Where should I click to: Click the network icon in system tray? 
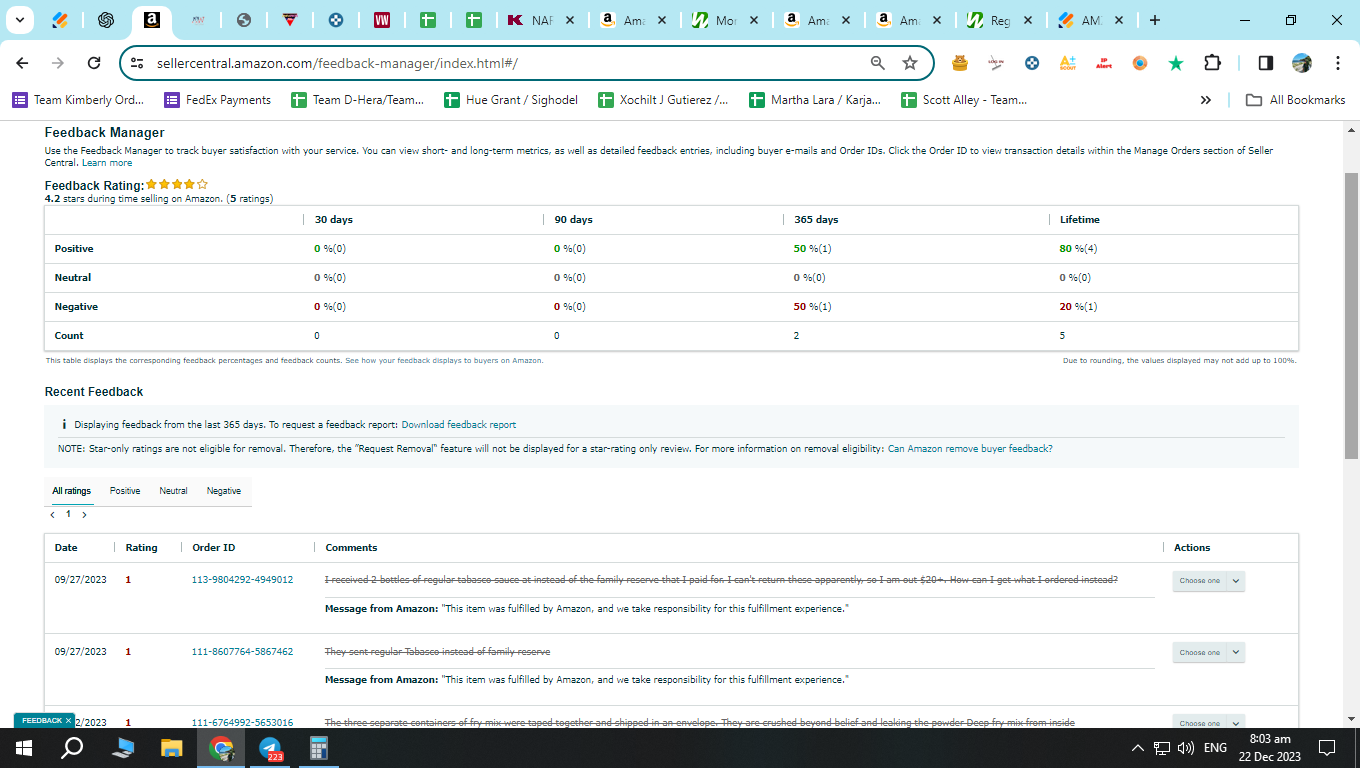(1162, 748)
